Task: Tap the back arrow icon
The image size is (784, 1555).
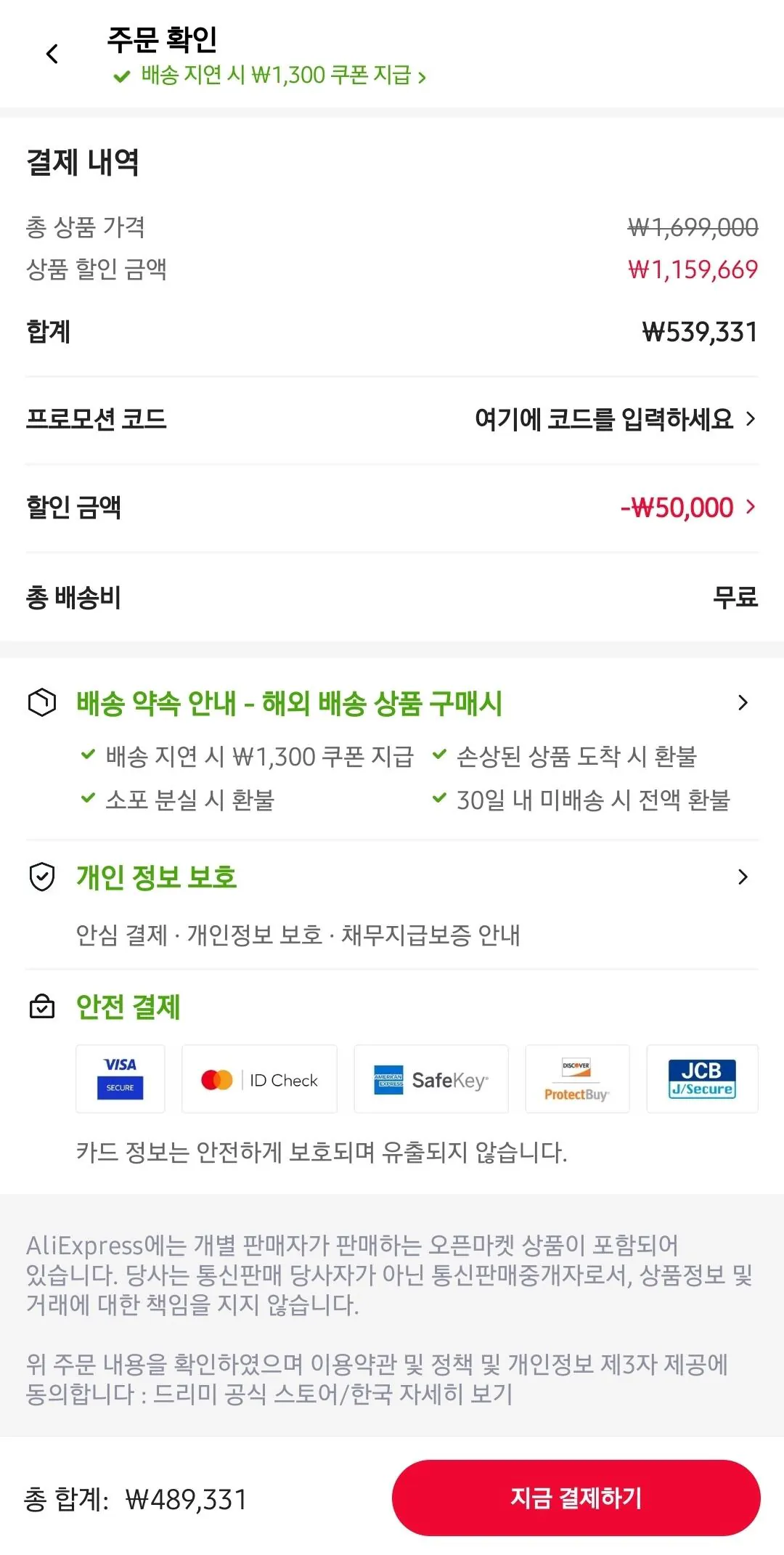Action: (x=52, y=54)
